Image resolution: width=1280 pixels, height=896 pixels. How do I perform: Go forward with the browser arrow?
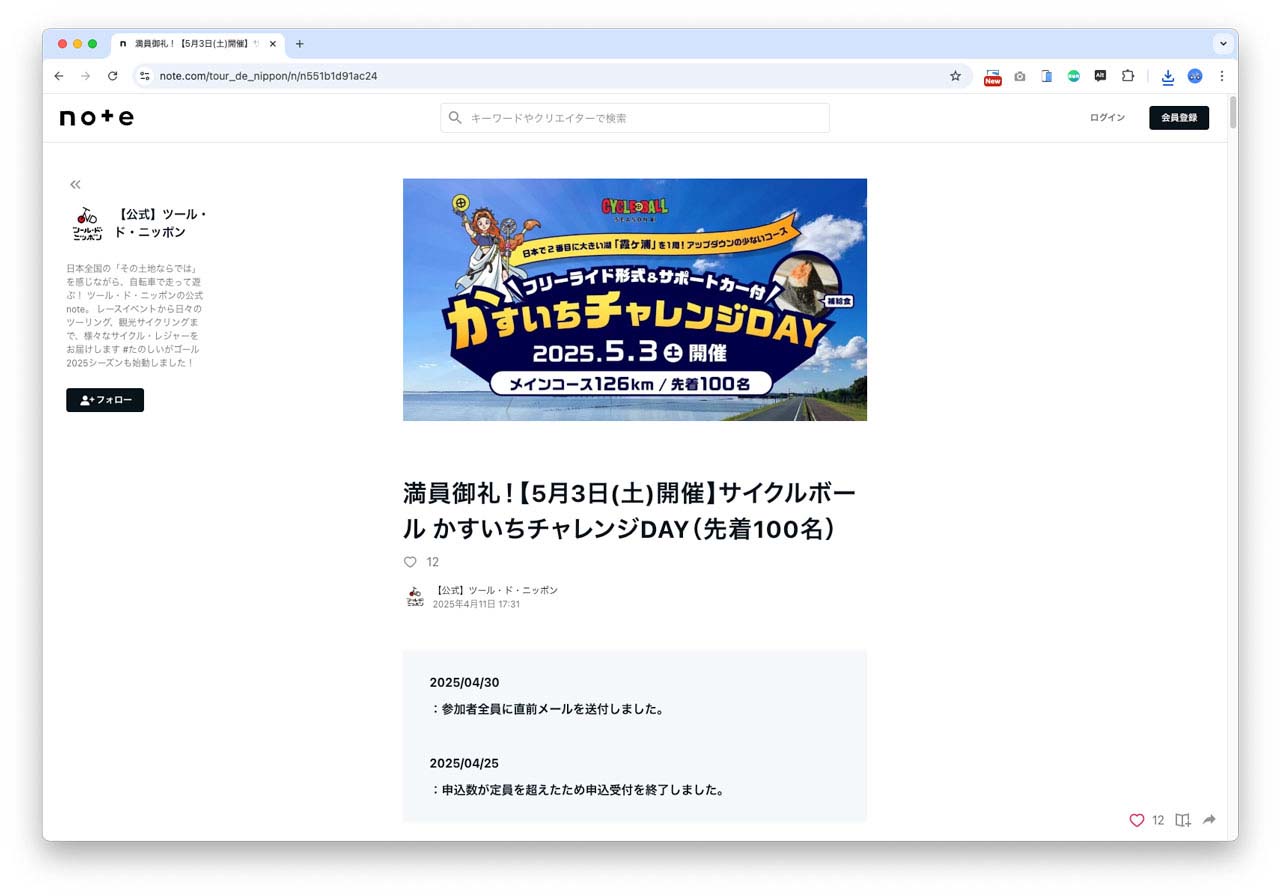click(x=86, y=76)
